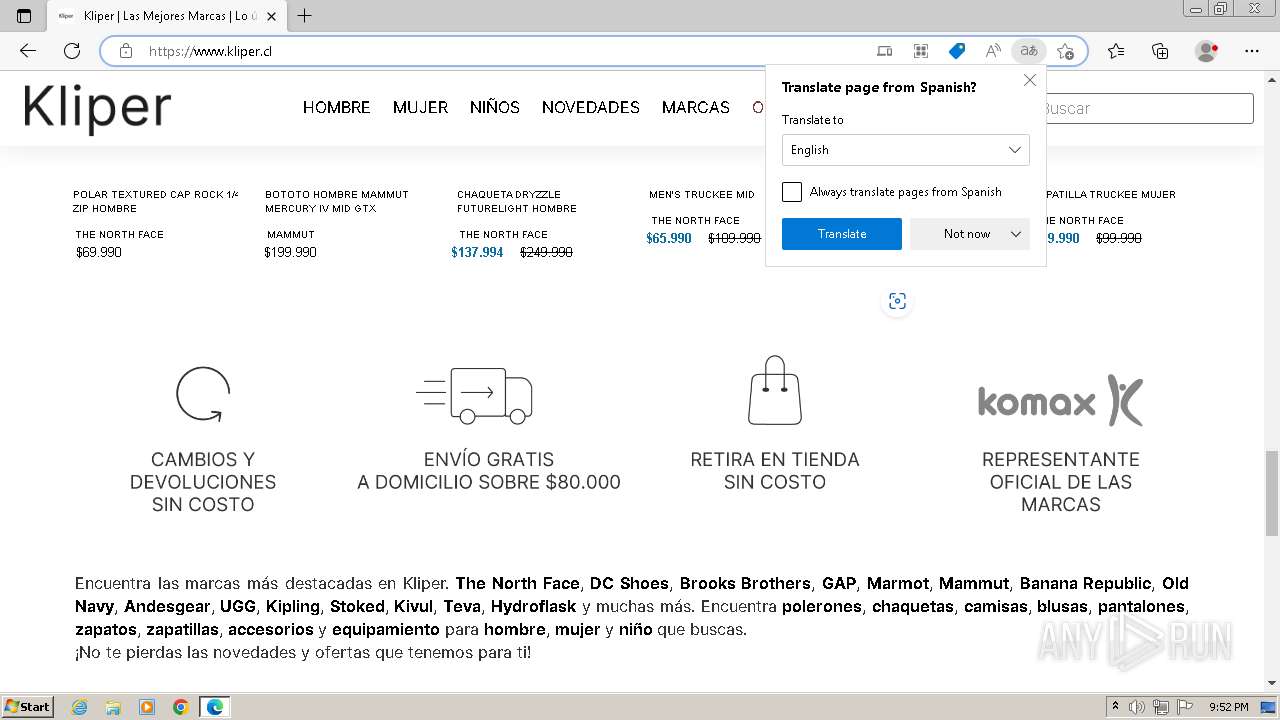Click the $65.990 sale price
1280x720 pixels.
pyautogui.click(x=669, y=239)
